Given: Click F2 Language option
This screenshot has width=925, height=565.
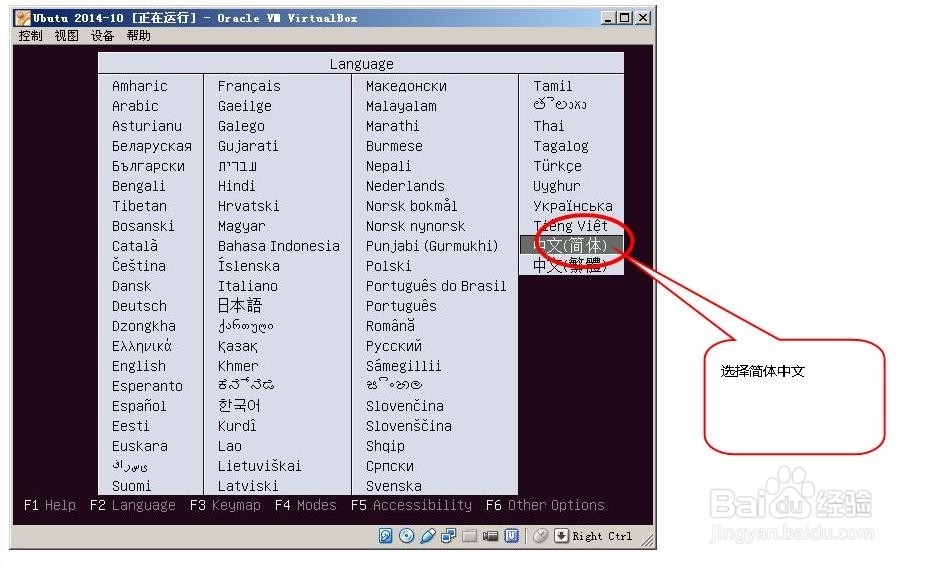Looking at the screenshot, I should pos(133,505).
